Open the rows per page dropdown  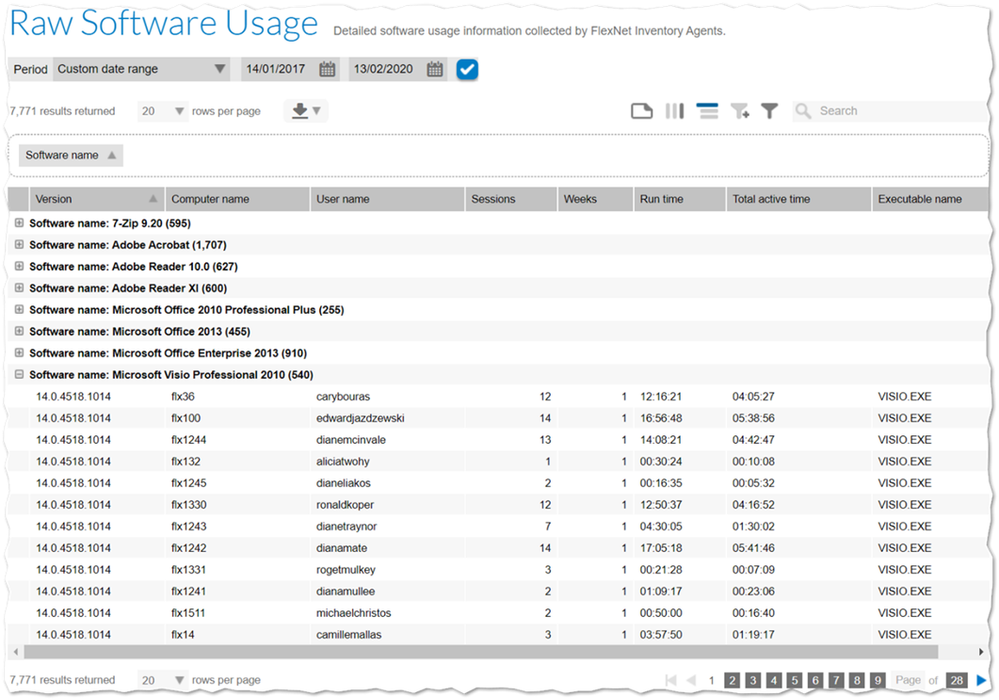tap(178, 111)
